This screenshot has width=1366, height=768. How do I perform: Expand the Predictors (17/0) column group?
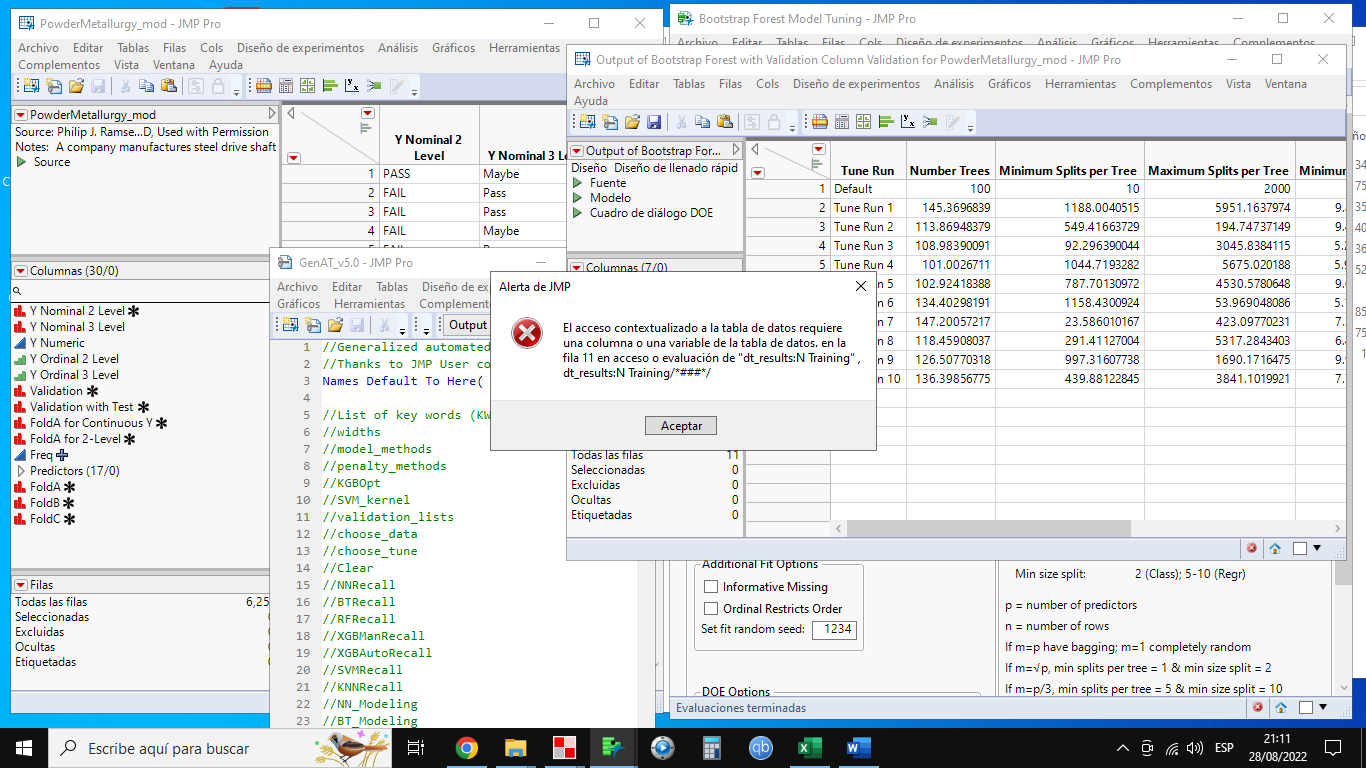click(x=21, y=471)
